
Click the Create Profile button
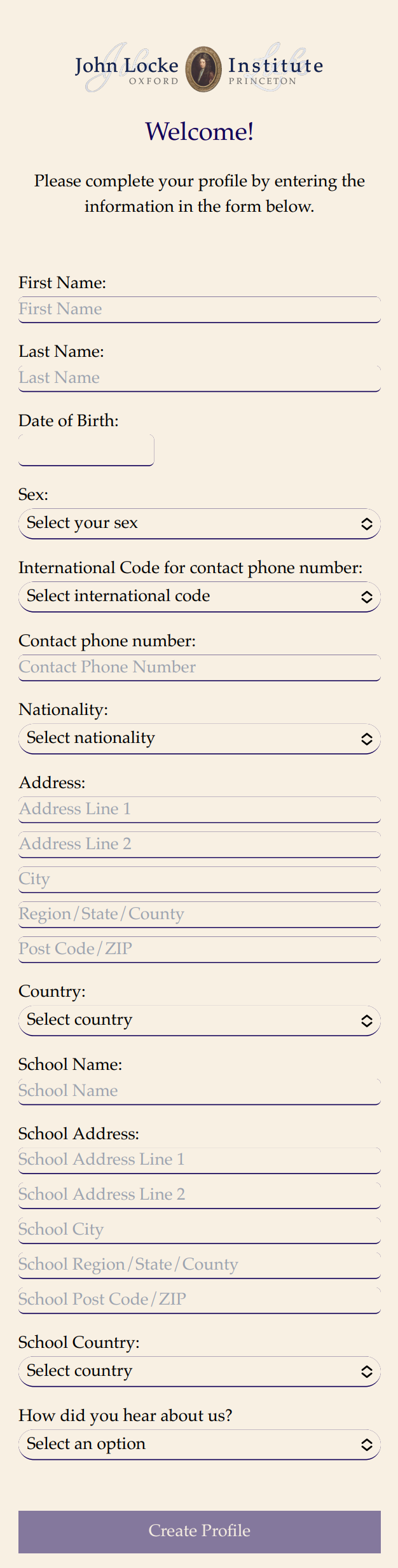(200, 1532)
